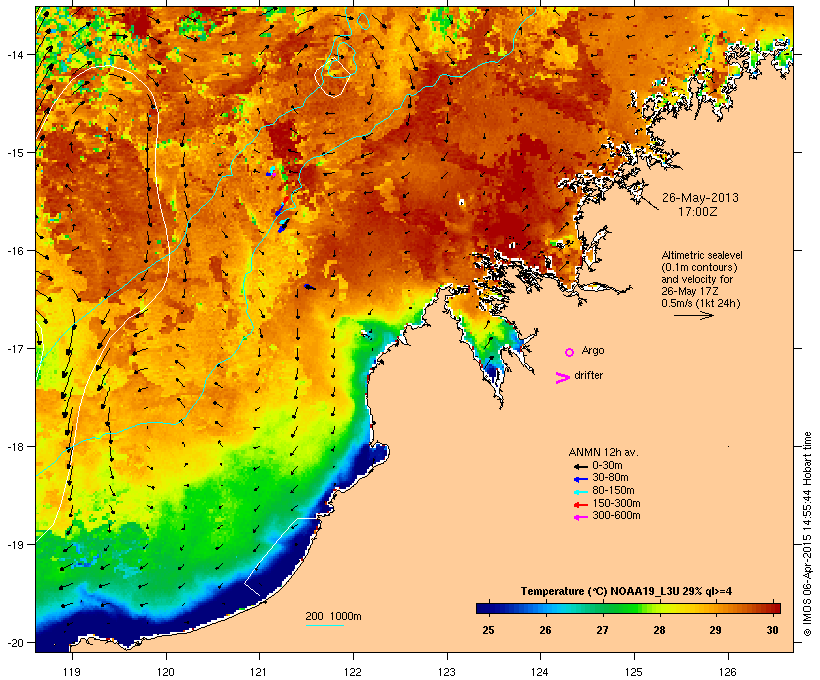Click the IMOS copyright timestamp text
Image resolution: width=820 pixels, height=680 pixels.
pyautogui.click(x=807, y=534)
